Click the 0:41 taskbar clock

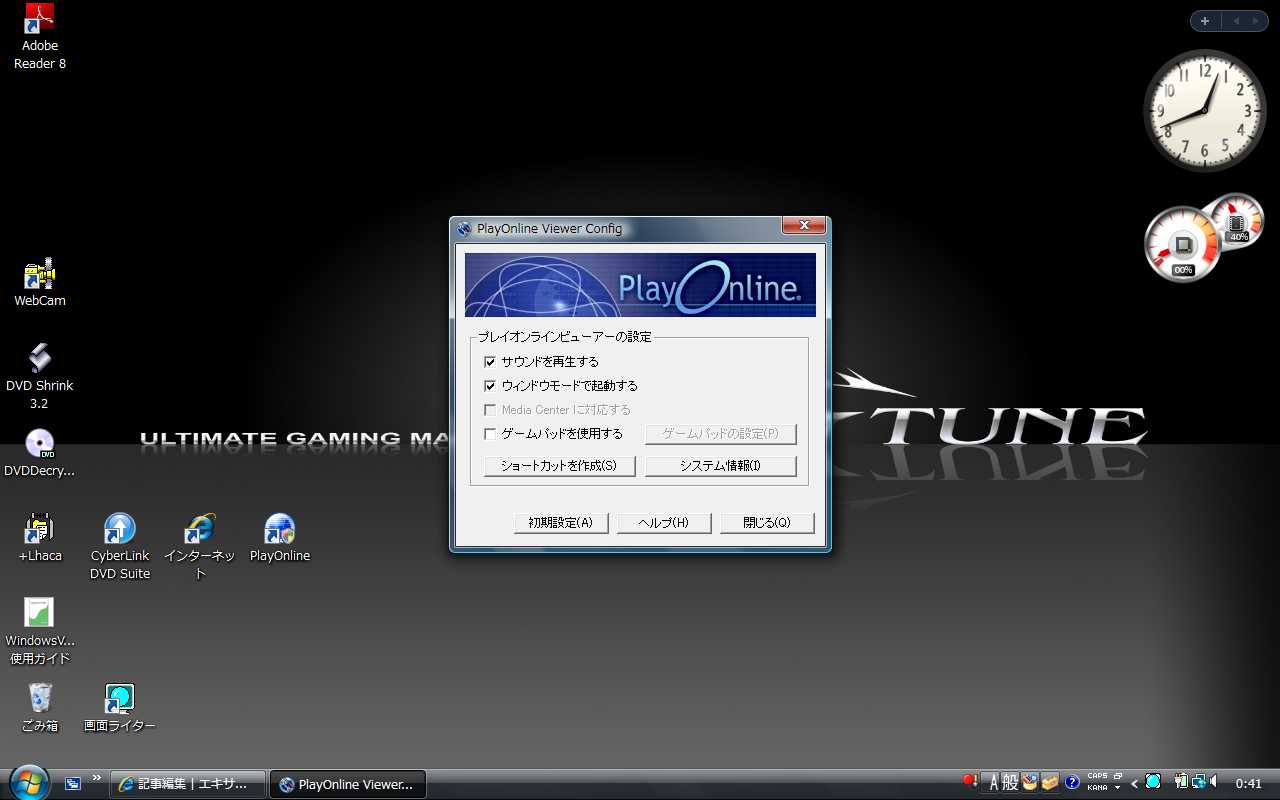[x=1248, y=783]
